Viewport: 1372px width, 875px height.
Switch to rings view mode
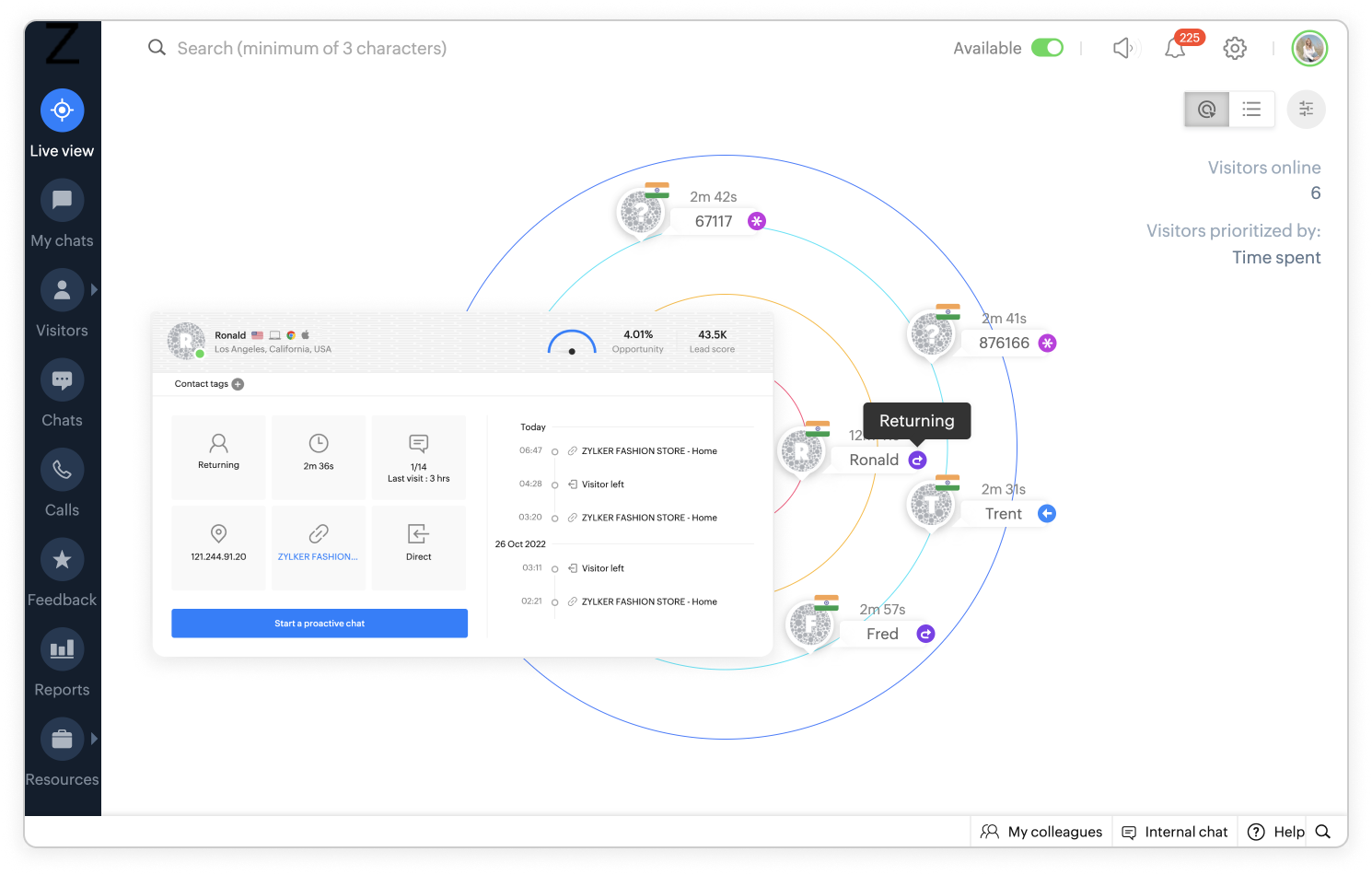tap(1206, 110)
